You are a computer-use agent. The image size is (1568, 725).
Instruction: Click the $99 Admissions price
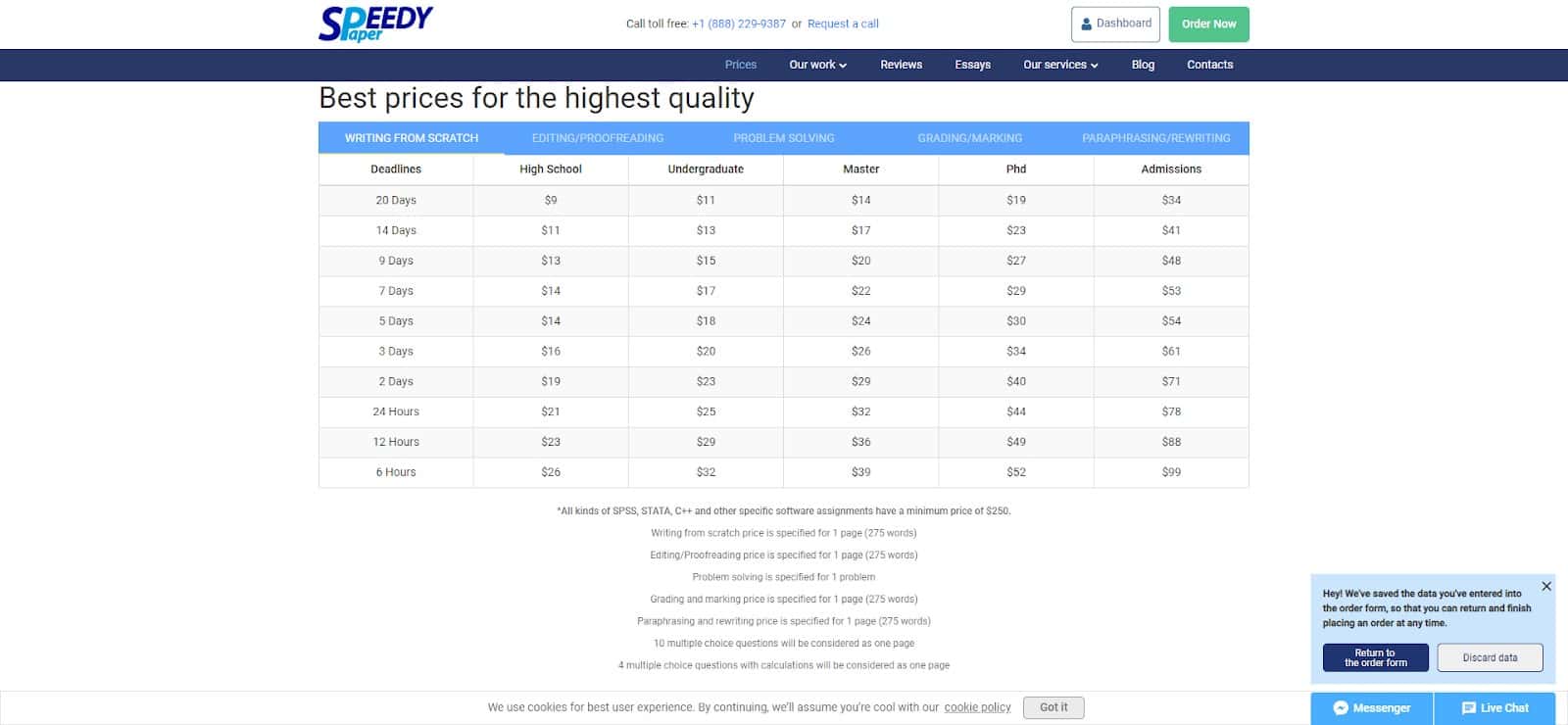point(1171,472)
